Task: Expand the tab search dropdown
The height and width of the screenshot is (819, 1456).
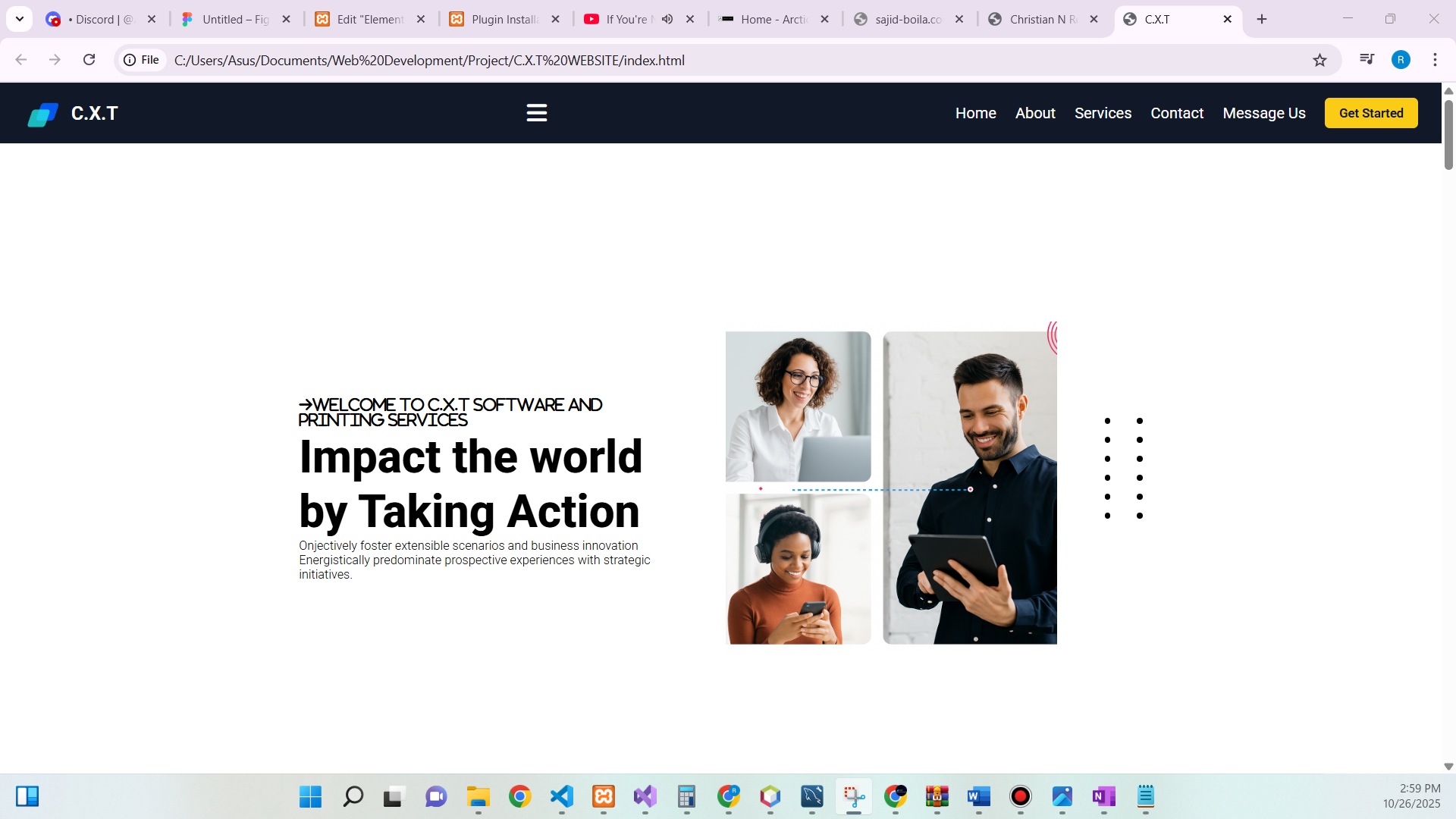Action: coord(20,19)
